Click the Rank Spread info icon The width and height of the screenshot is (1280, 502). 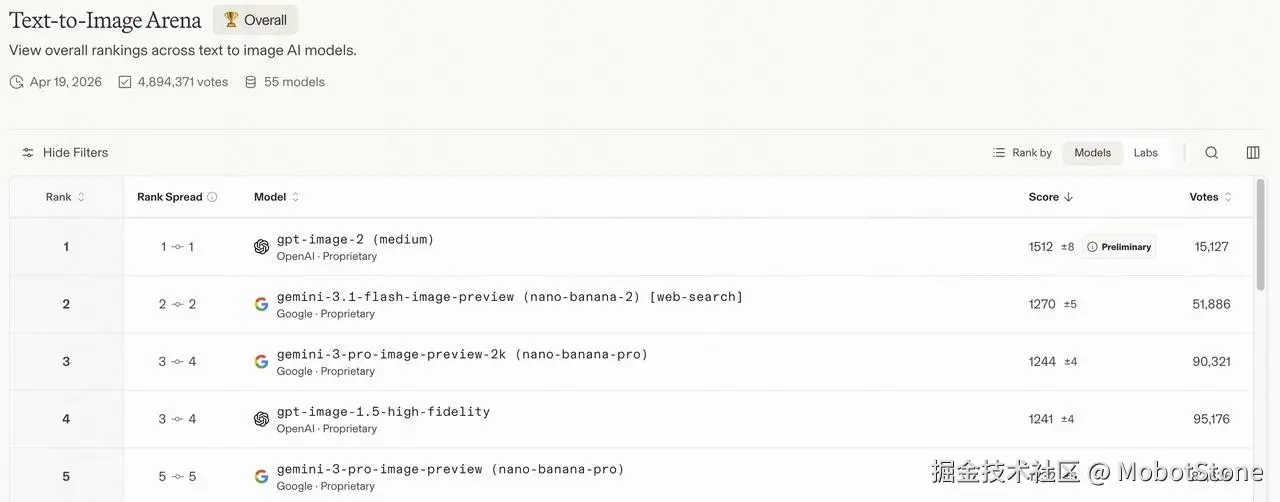pyautogui.click(x=212, y=197)
